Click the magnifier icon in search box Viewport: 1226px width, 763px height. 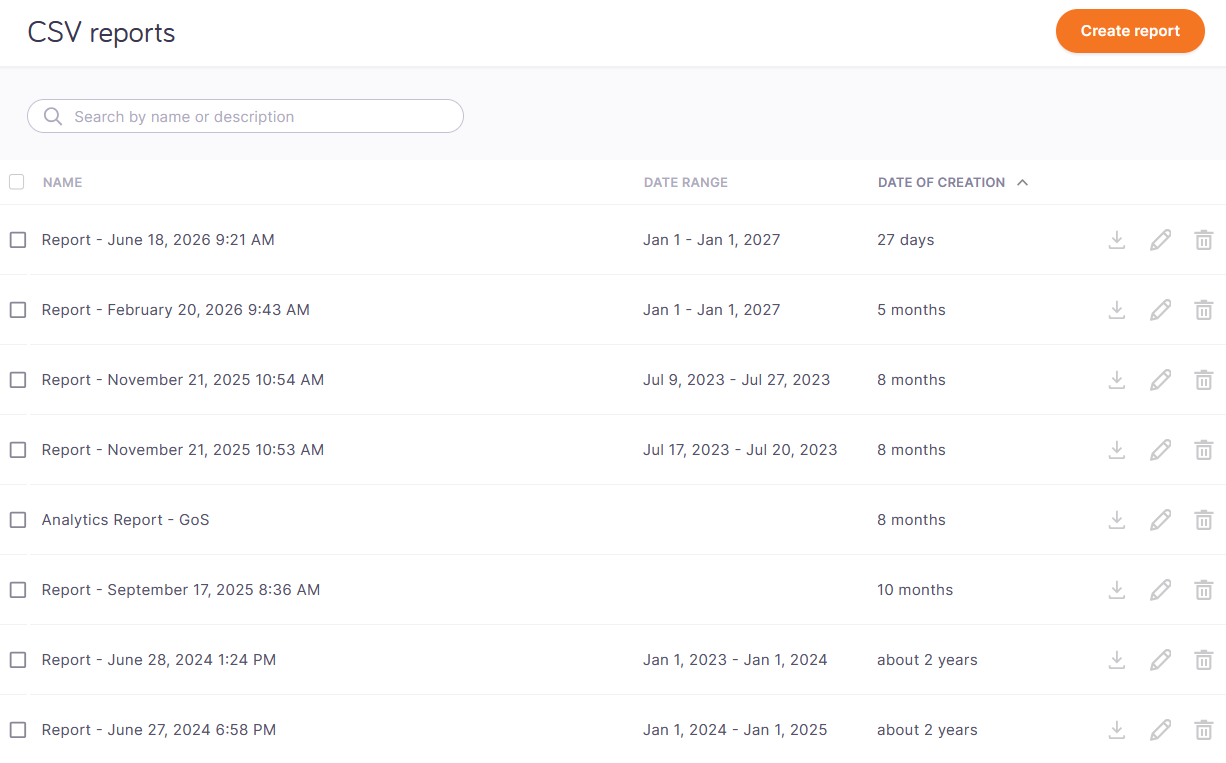click(x=53, y=117)
